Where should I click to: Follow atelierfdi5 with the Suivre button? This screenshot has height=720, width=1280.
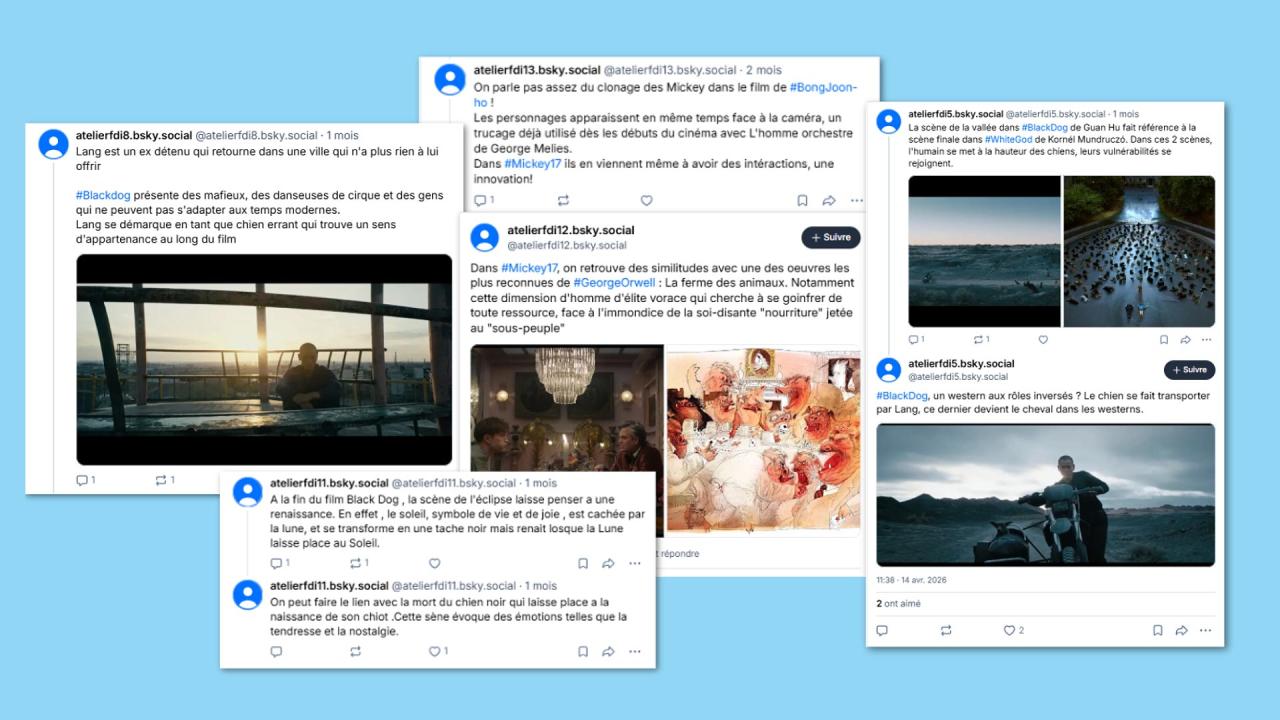pyautogui.click(x=1189, y=370)
